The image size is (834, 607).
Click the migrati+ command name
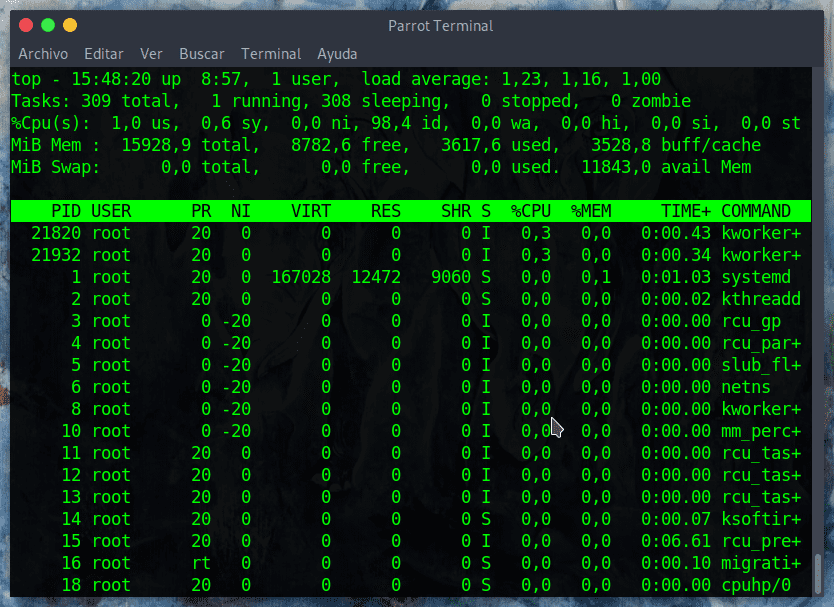761,563
